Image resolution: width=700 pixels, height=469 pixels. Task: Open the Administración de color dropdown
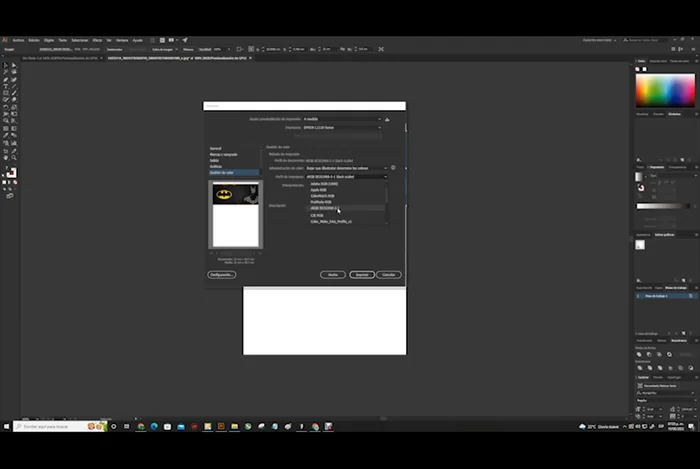[346, 168]
